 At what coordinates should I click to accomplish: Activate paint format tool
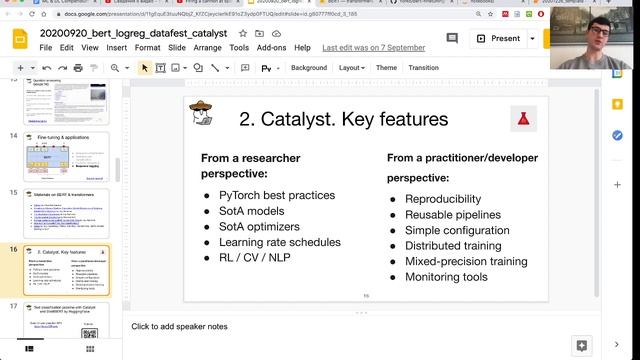[93, 68]
